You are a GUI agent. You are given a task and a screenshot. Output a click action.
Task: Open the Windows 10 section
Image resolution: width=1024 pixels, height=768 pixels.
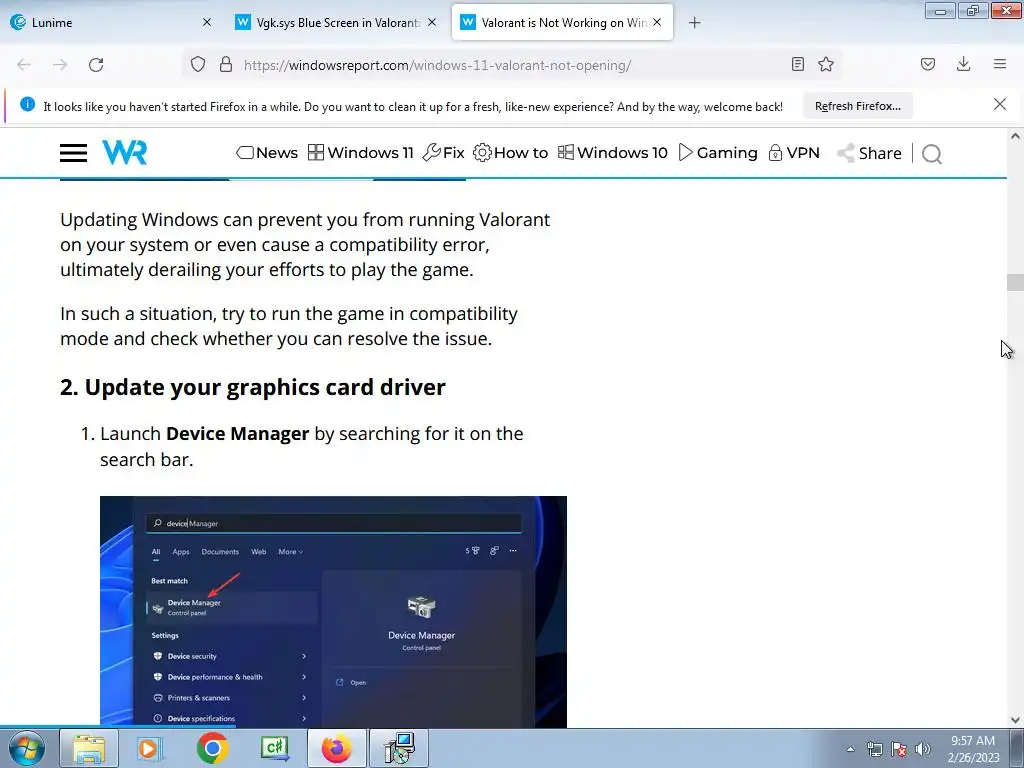613,153
